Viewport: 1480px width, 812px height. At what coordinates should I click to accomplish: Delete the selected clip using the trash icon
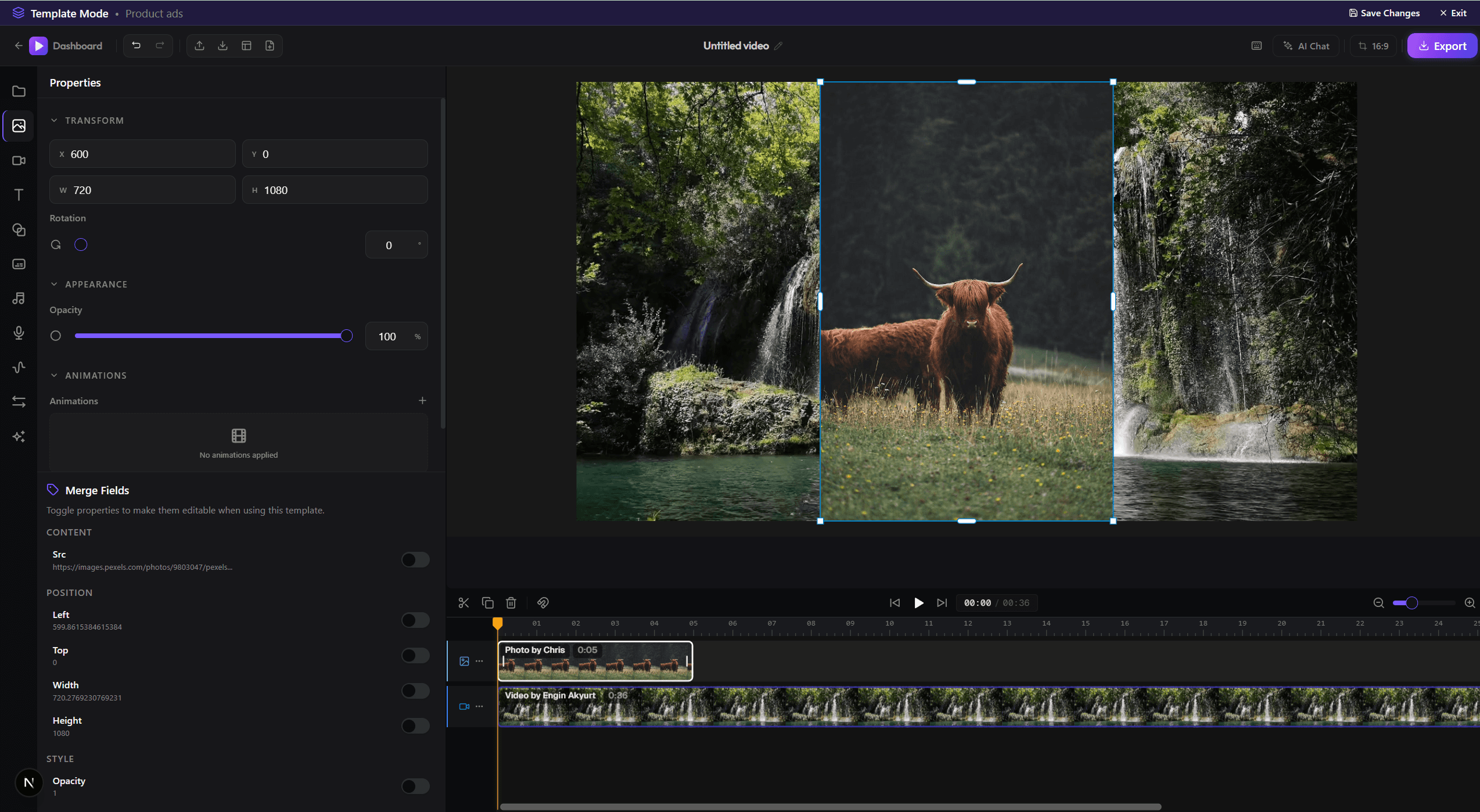pyautogui.click(x=511, y=602)
